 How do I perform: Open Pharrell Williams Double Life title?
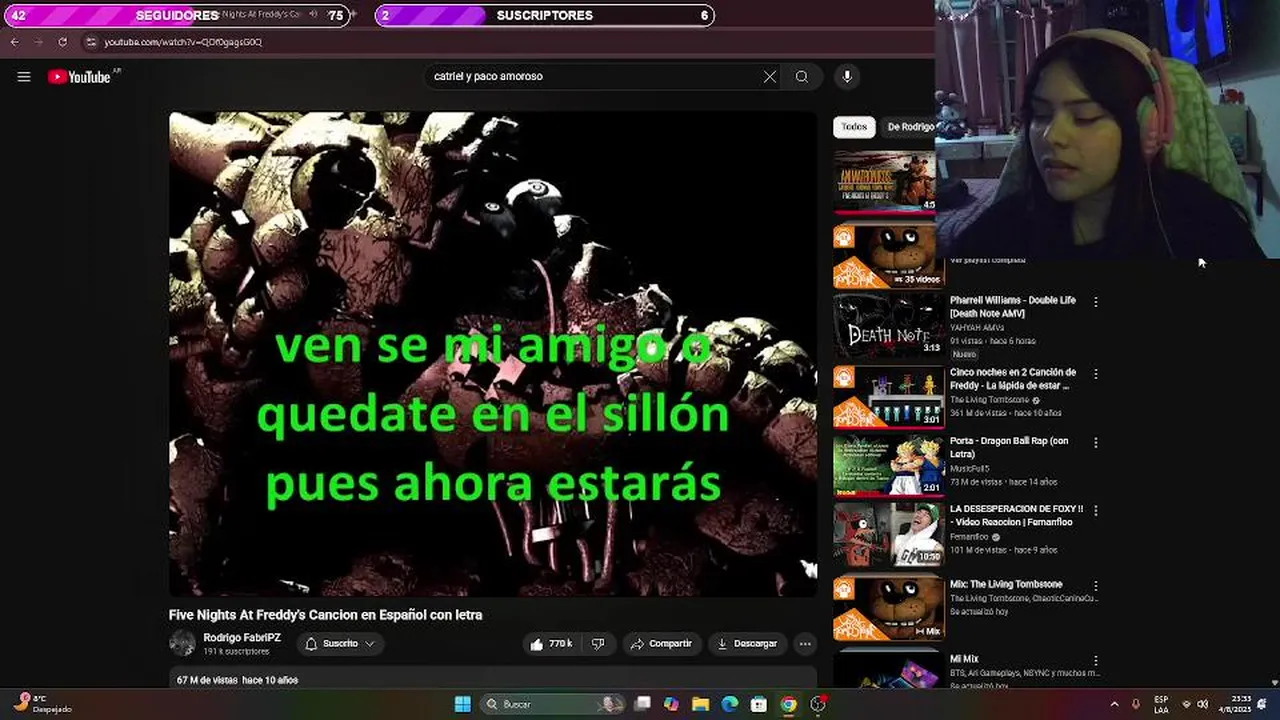(x=1012, y=307)
